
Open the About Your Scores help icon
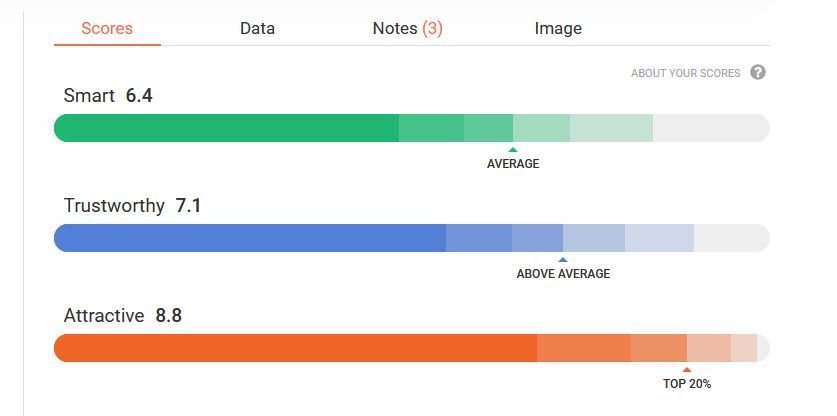click(757, 72)
